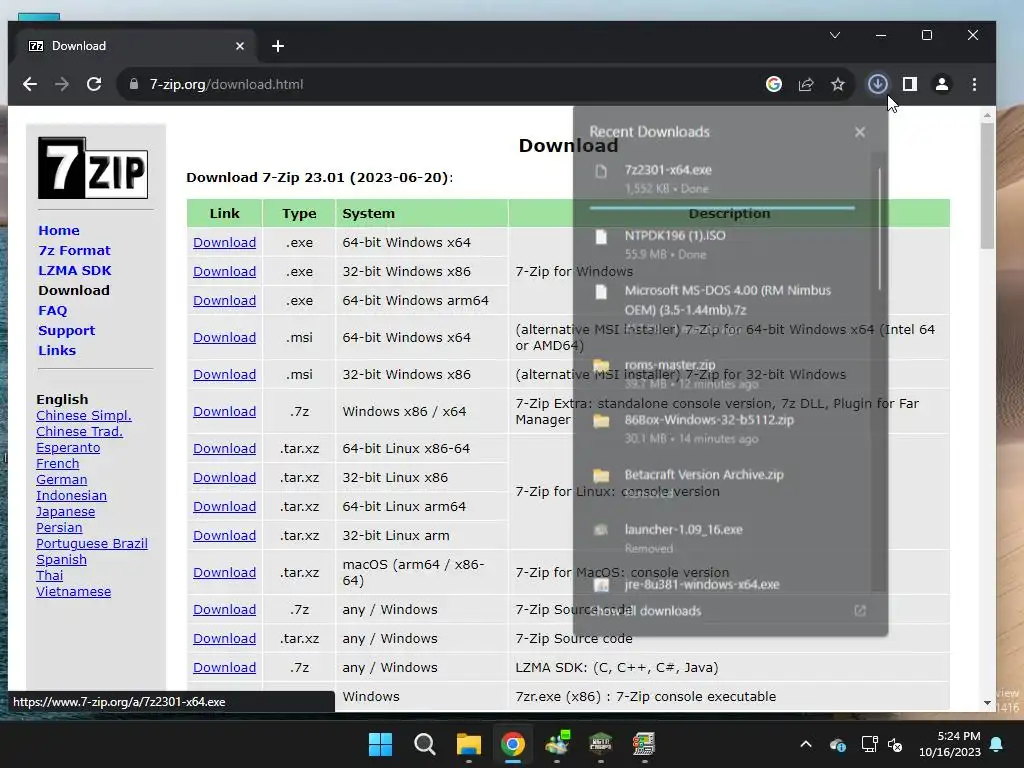Click the 7-Zip logo

93,168
